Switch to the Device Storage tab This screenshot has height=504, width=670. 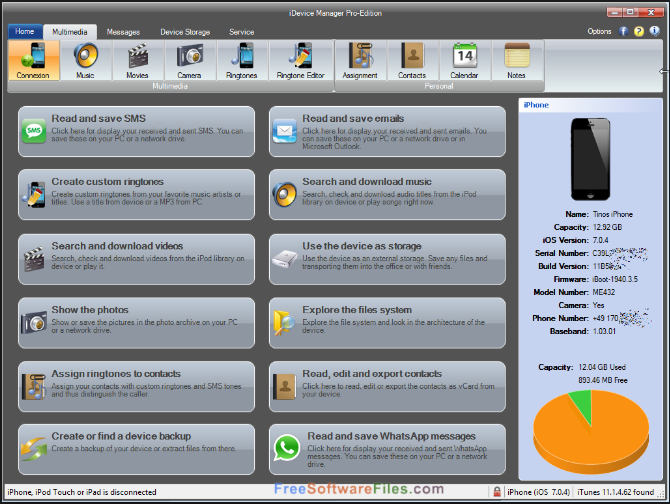[185, 32]
